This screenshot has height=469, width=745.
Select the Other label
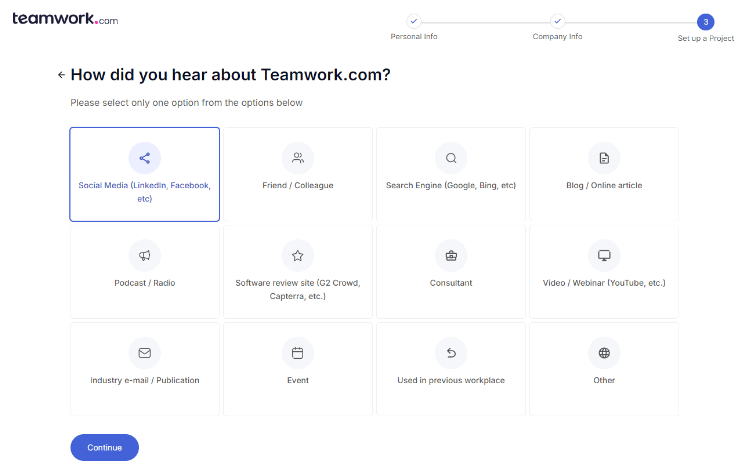click(x=604, y=380)
